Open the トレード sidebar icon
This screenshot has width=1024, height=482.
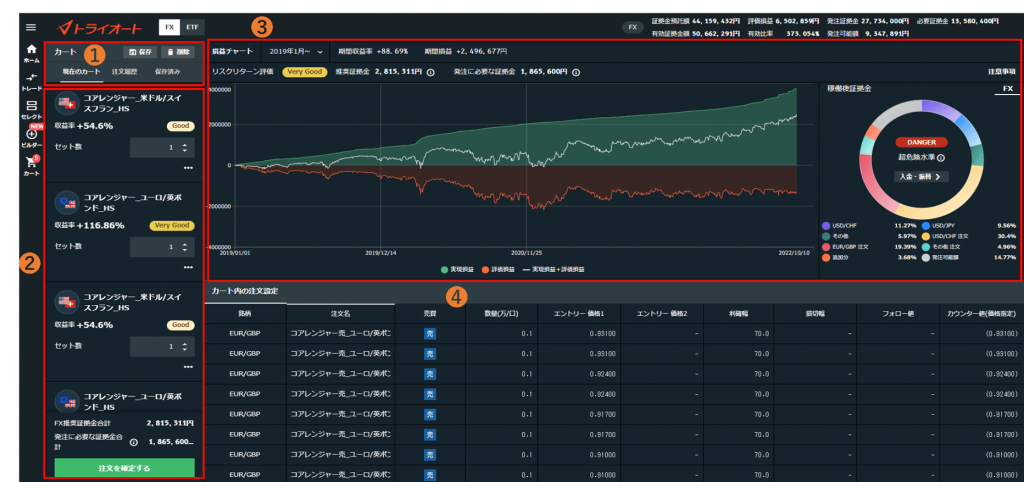pyautogui.click(x=31, y=81)
